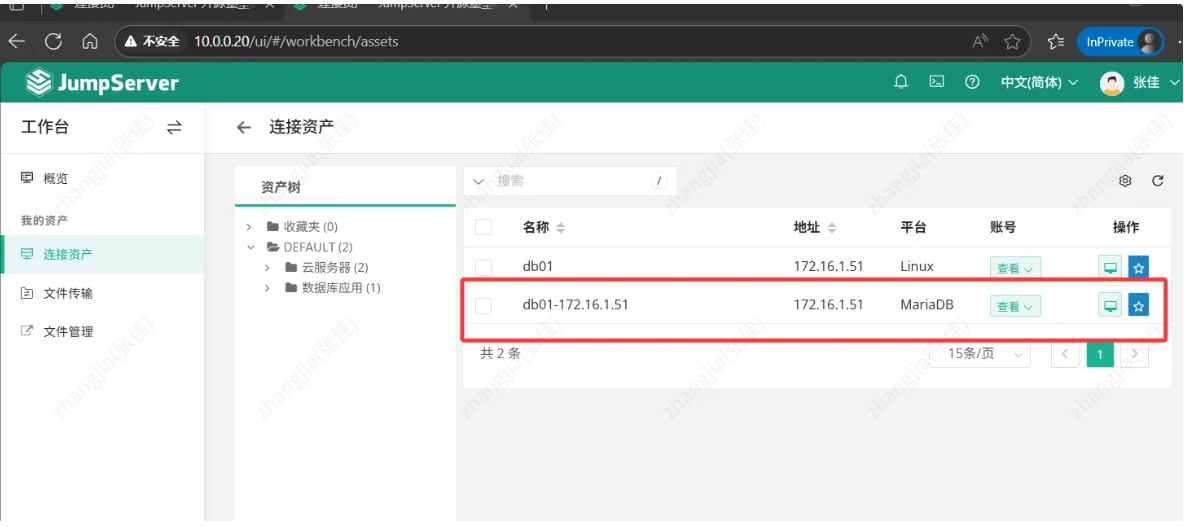
Task: Bookmark page with address bar star
Action: coord(1012,42)
